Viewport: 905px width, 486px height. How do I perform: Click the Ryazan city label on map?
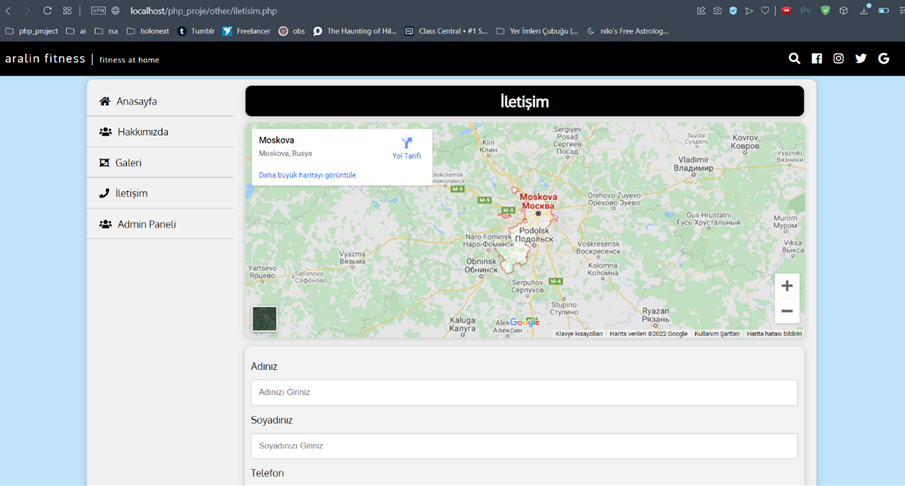[x=656, y=315]
